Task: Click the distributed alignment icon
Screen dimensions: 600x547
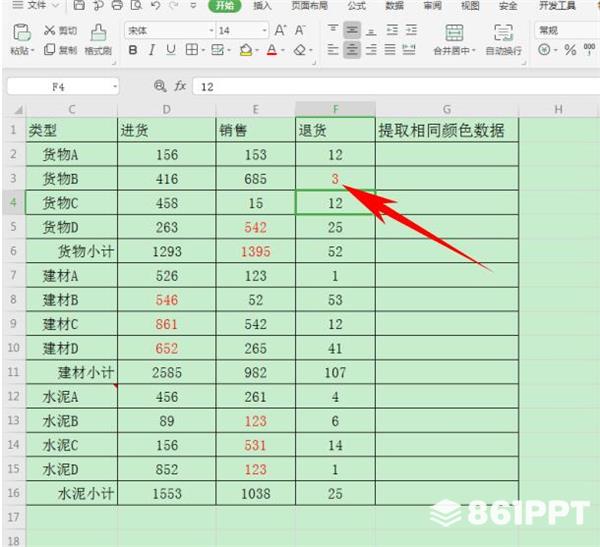Action: [409, 49]
